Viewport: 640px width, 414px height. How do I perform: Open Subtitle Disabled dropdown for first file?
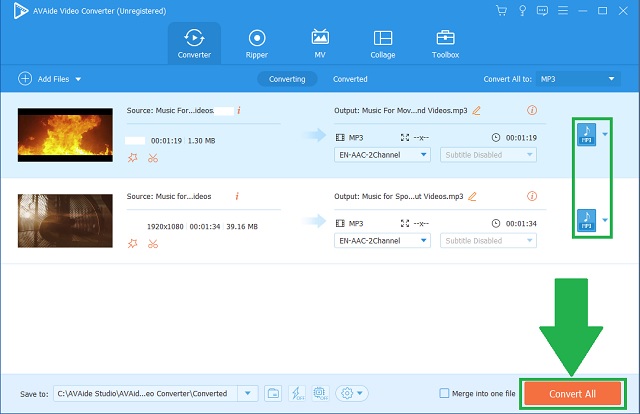tap(488, 155)
